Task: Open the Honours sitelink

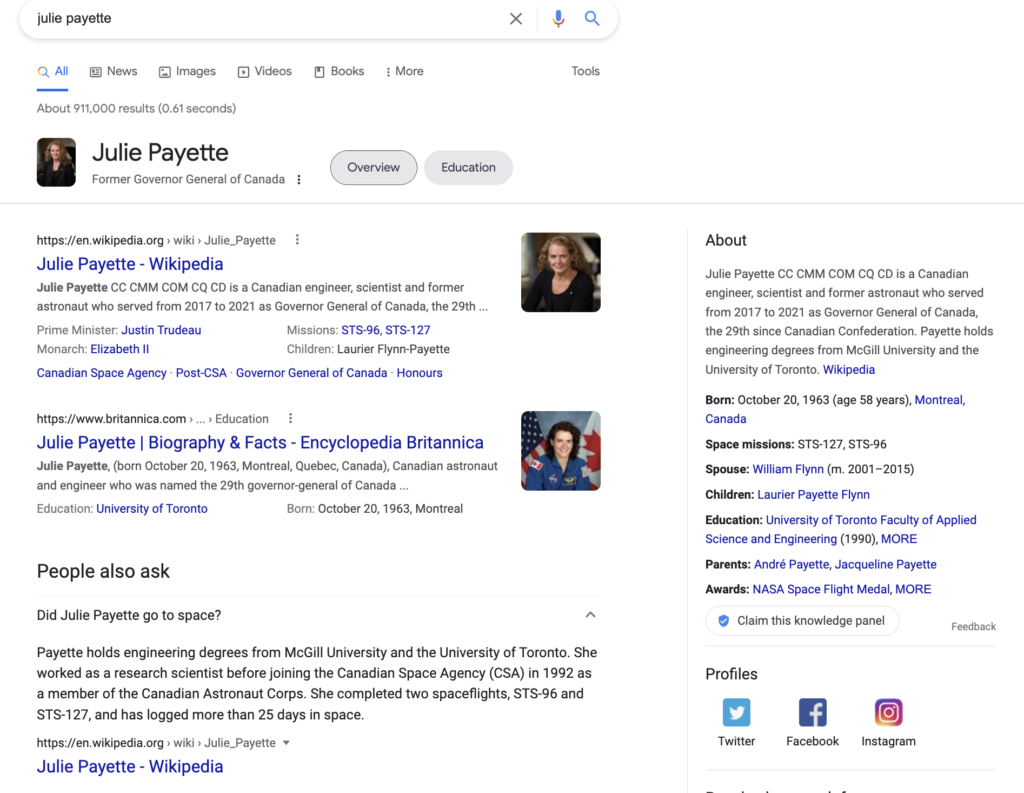Action: click(419, 372)
